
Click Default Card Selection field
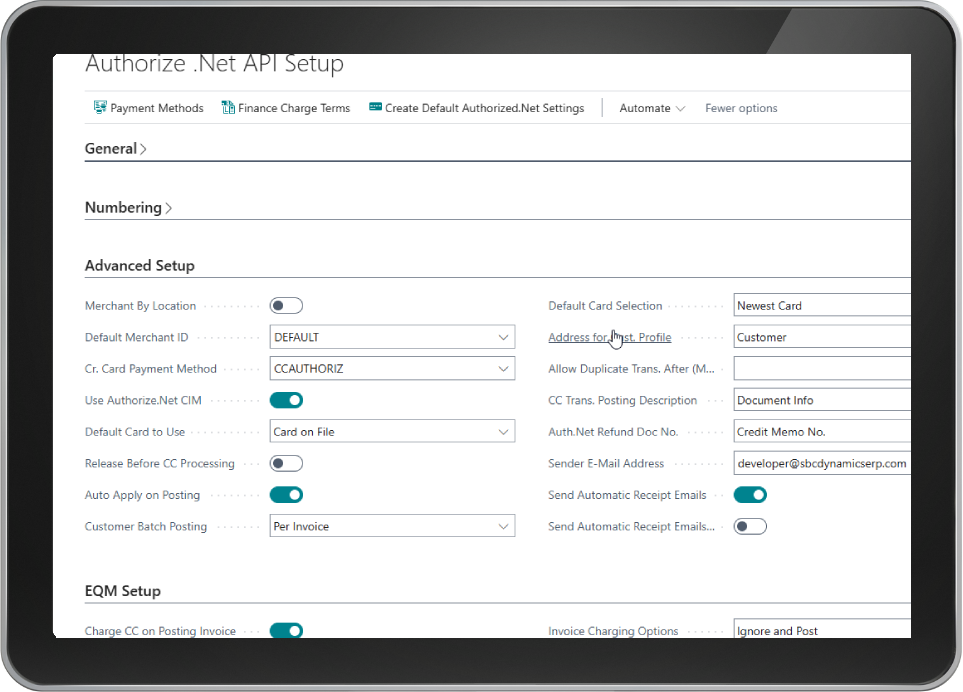pos(822,306)
